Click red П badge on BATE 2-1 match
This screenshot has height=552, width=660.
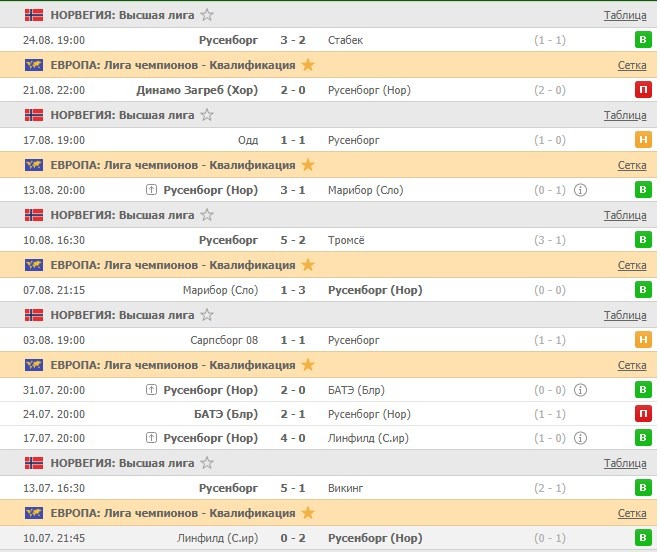click(x=643, y=414)
